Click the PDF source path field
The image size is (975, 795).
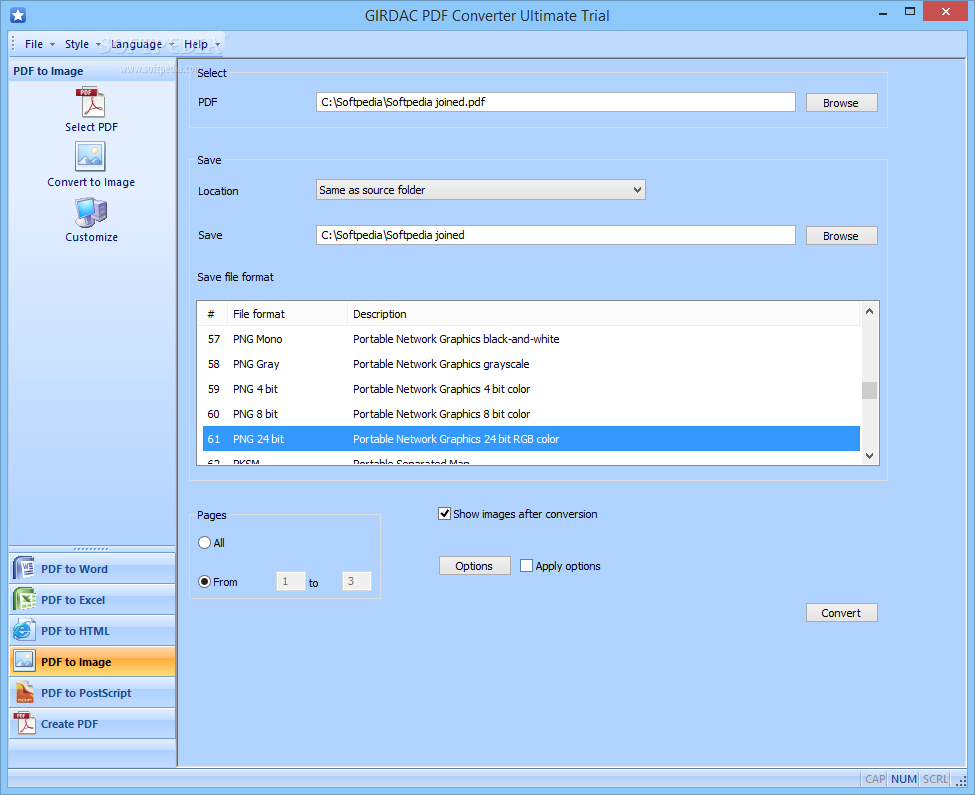click(x=555, y=102)
